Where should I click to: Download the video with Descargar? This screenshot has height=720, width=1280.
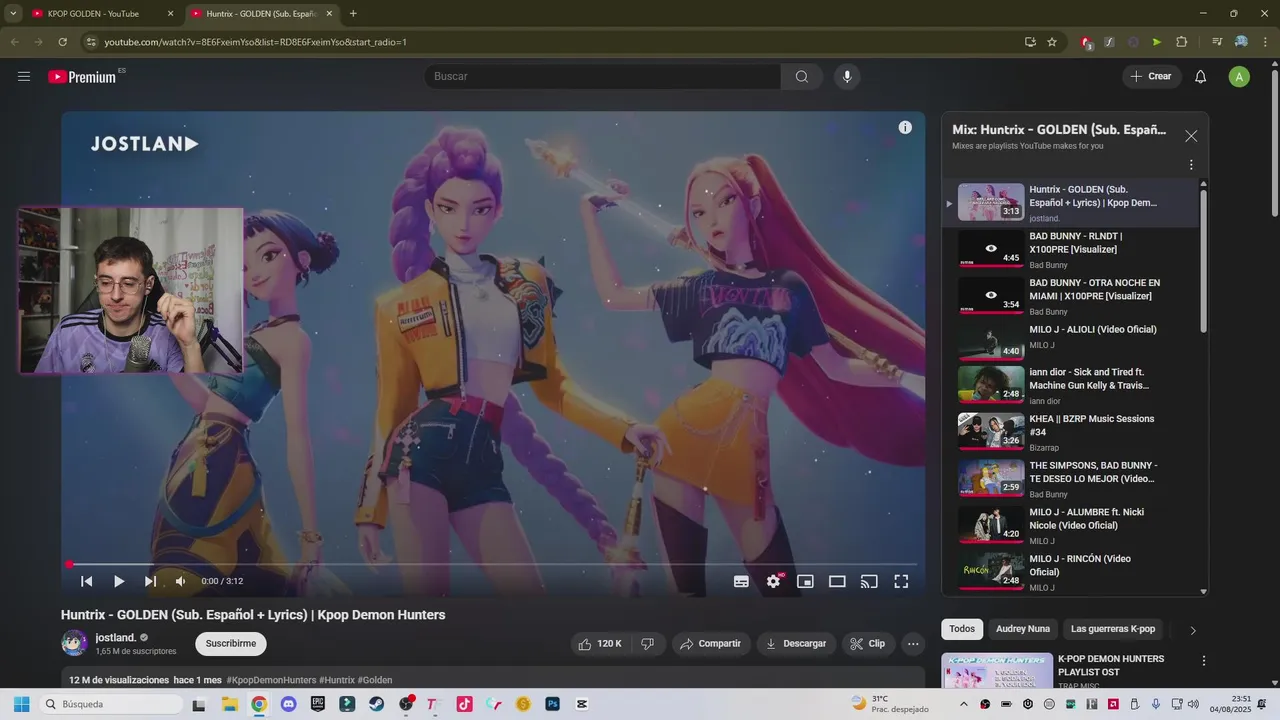796,644
